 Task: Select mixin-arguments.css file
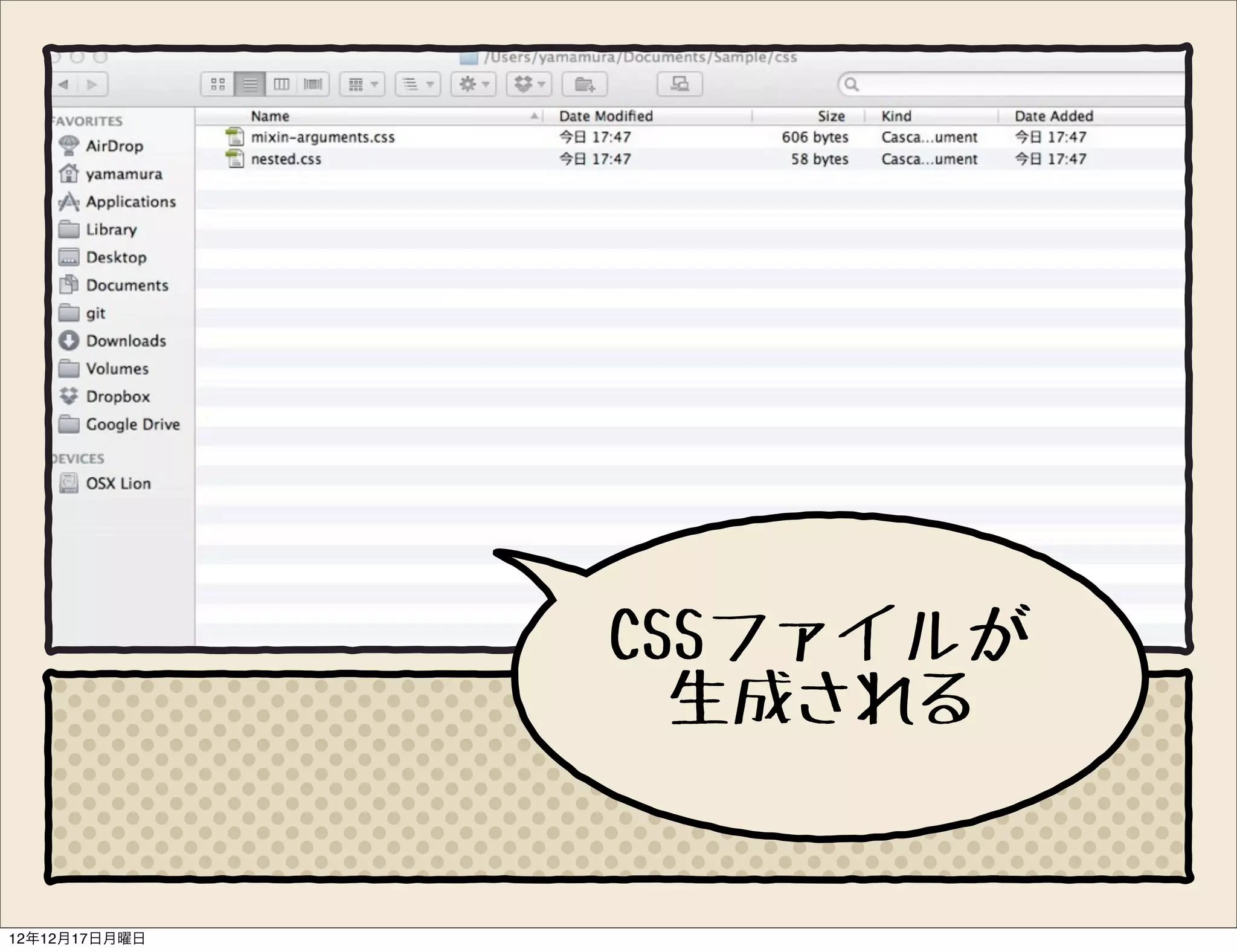(323, 137)
